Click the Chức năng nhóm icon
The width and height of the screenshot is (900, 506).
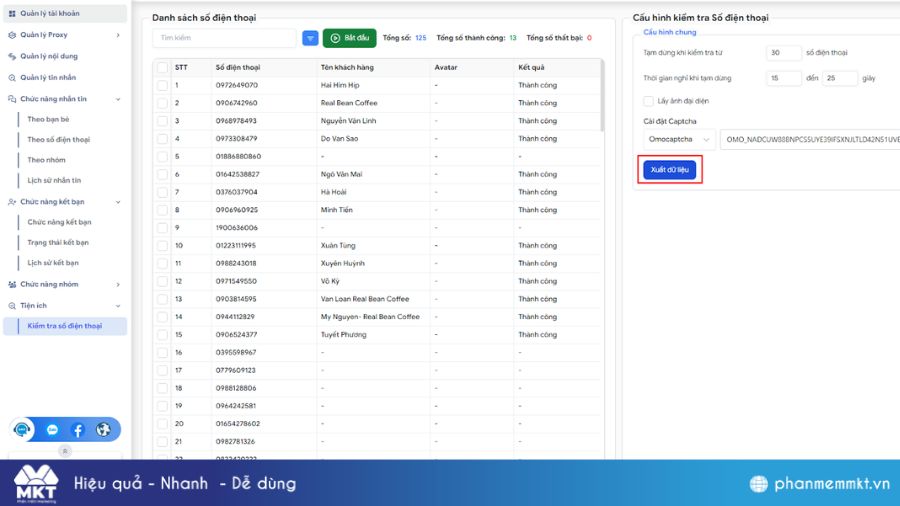click(12, 285)
